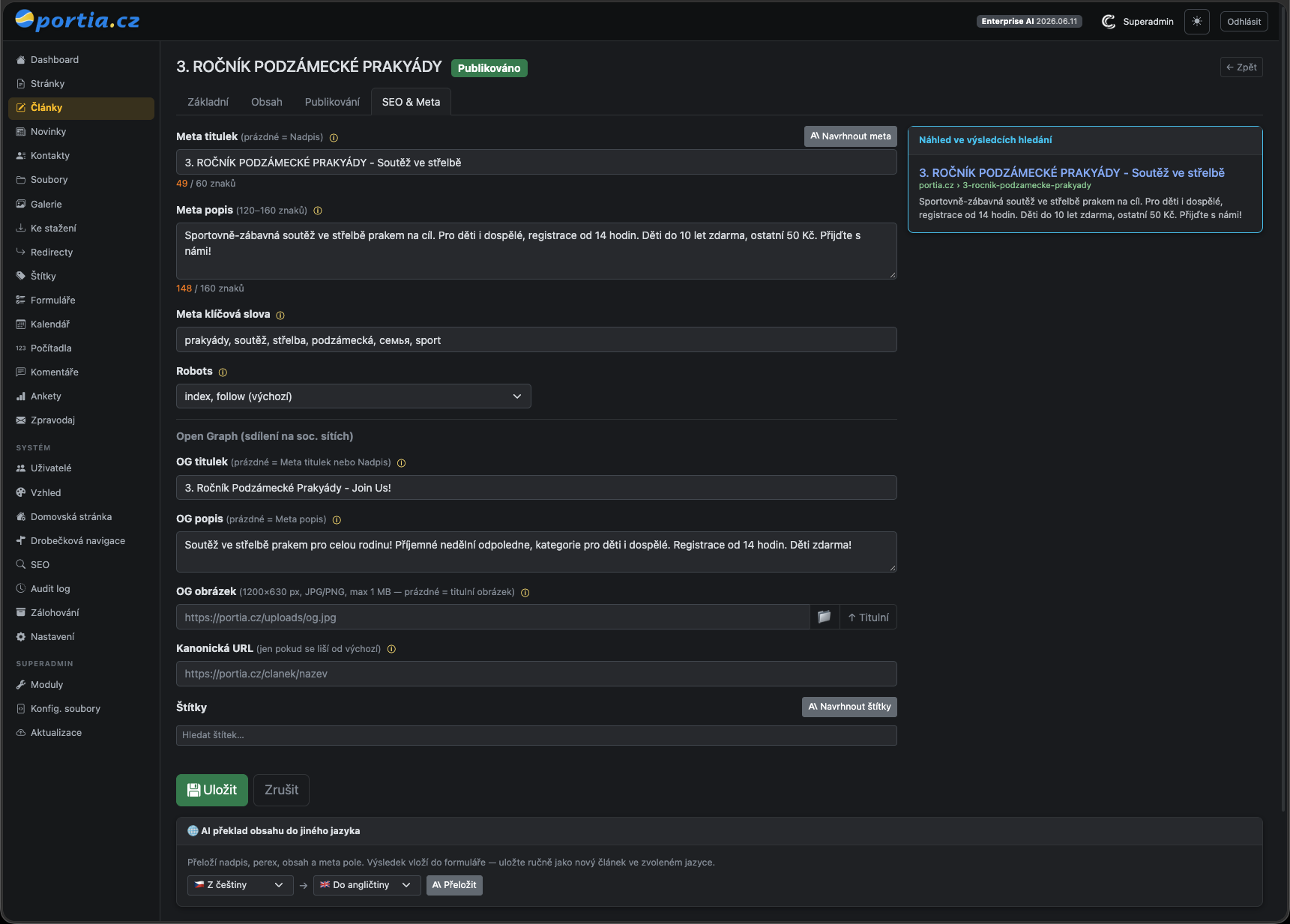Screen dimensions: 1290x924
Task: Click into the Meta popis text area
Action: point(537,251)
